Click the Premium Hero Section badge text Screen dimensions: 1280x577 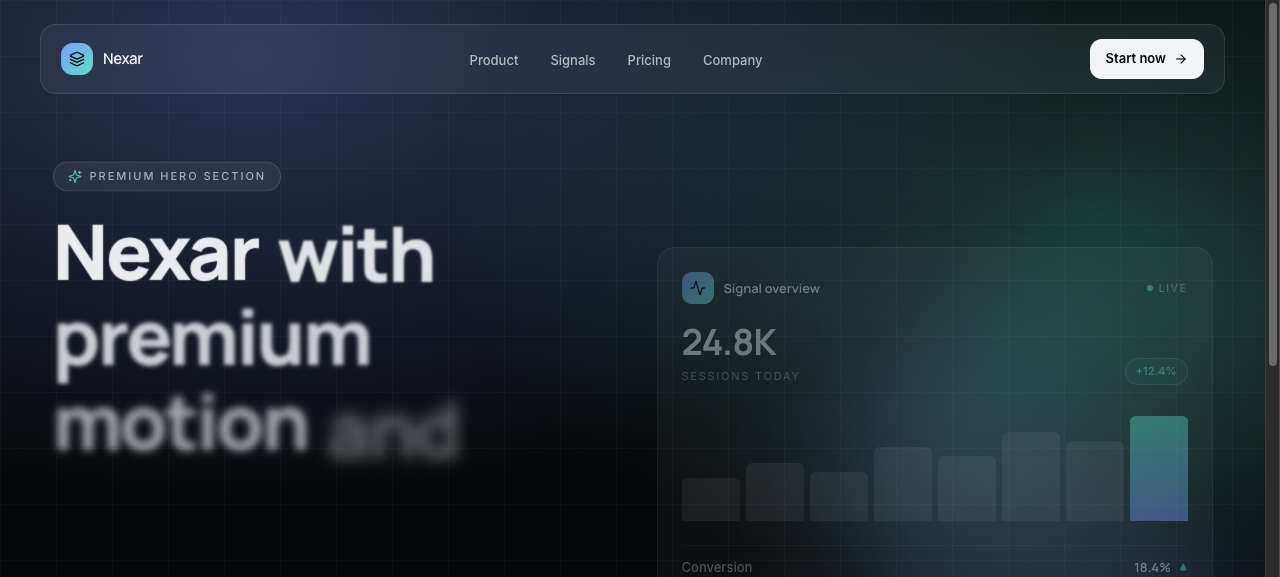[x=178, y=176]
